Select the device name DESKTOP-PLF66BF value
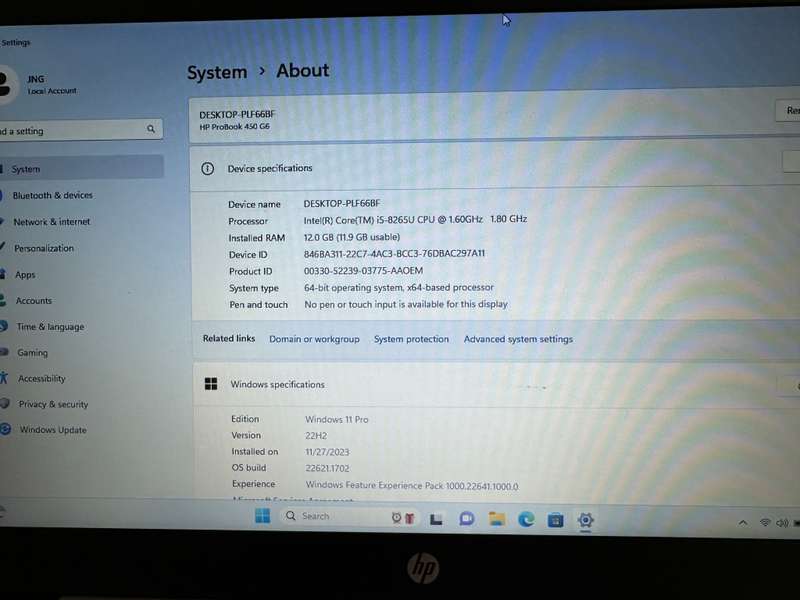 [x=342, y=203]
